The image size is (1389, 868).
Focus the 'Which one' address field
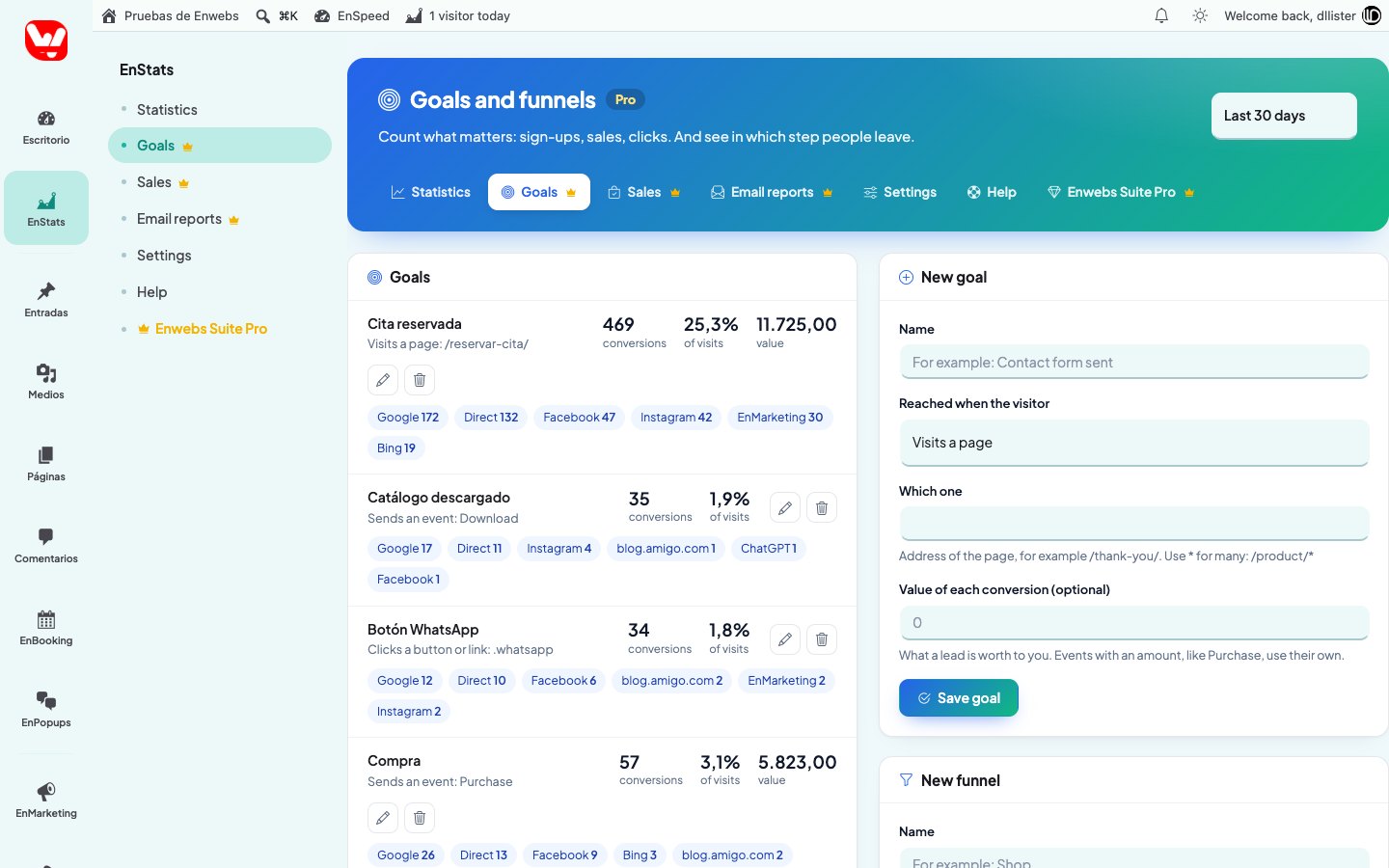click(x=1133, y=524)
